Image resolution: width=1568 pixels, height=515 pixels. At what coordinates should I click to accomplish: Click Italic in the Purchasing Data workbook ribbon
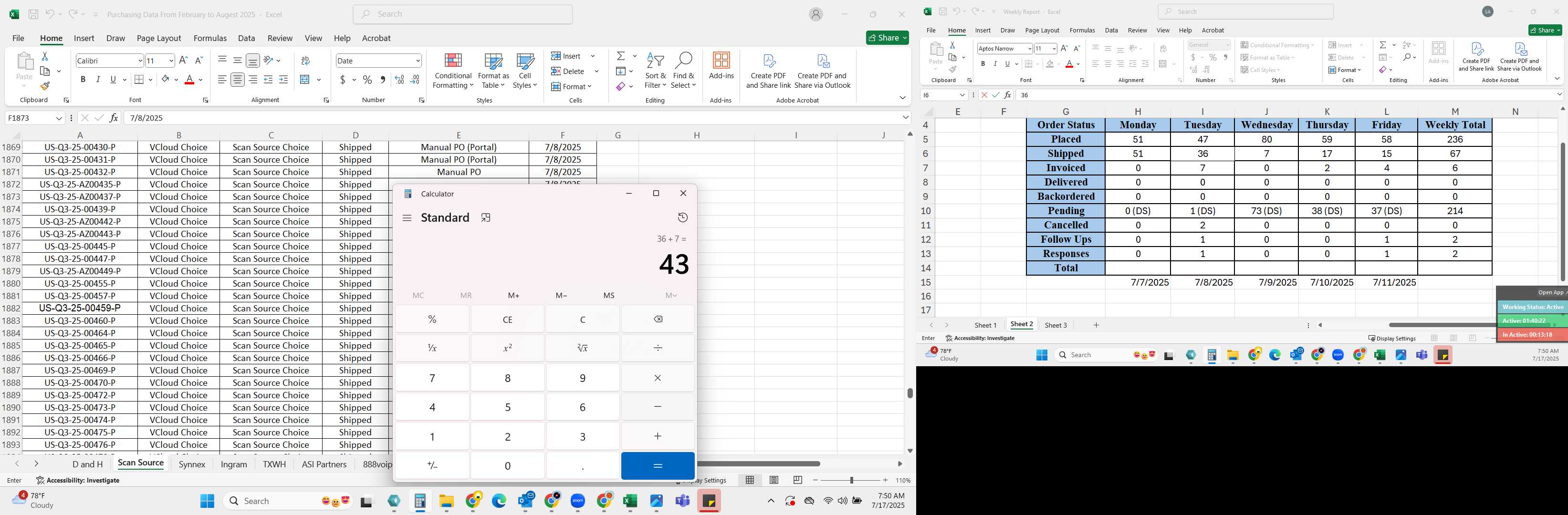[98, 80]
